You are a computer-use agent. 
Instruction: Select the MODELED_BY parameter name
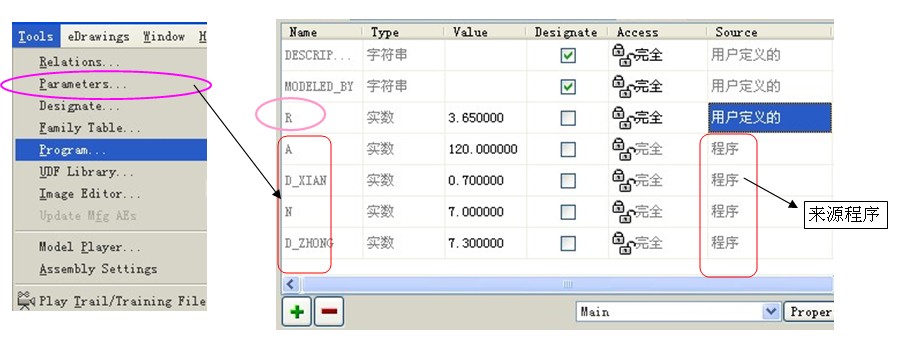click(x=319, y=87)
